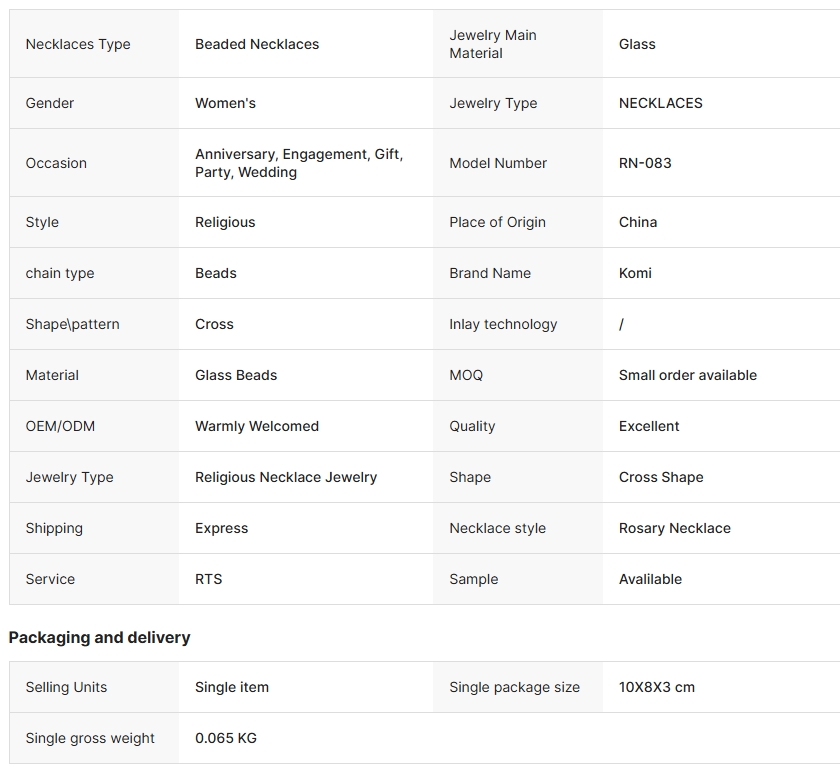840x765 pixels.
Task: Click the 'Small order available' MOQ value
Action: (687, 375)
